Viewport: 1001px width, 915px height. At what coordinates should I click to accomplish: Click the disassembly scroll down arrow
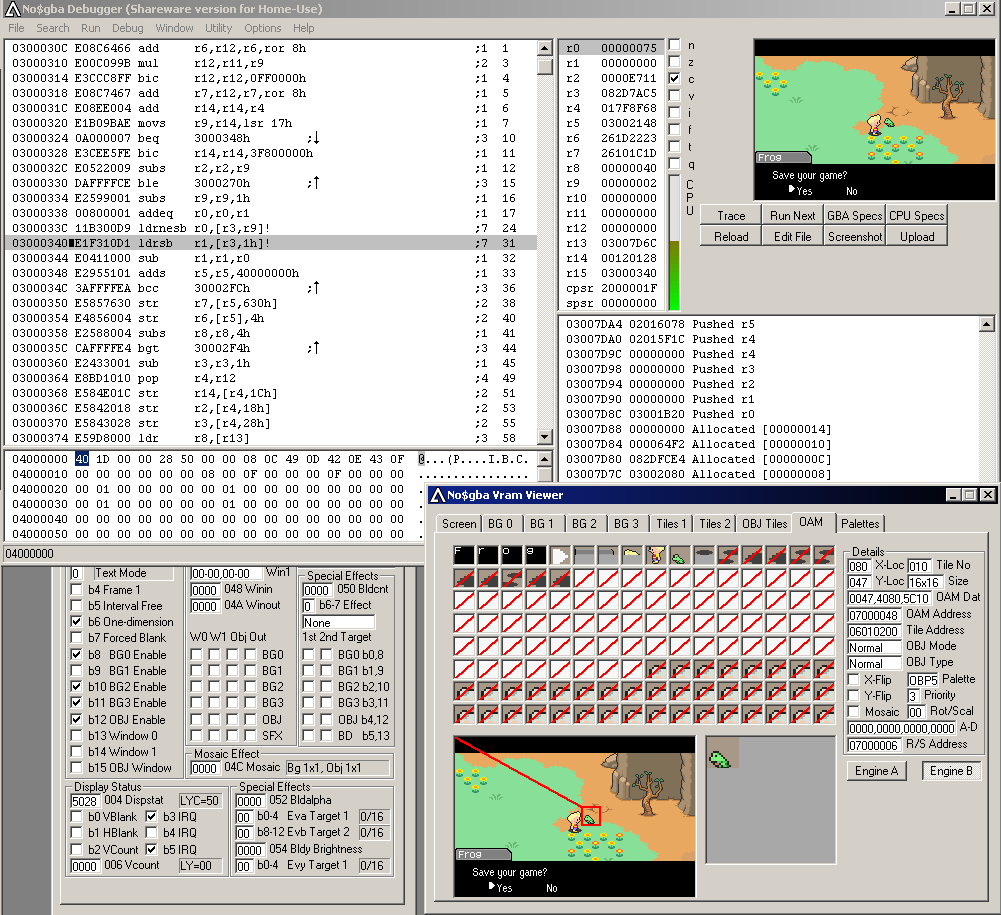tap(545, 437)
